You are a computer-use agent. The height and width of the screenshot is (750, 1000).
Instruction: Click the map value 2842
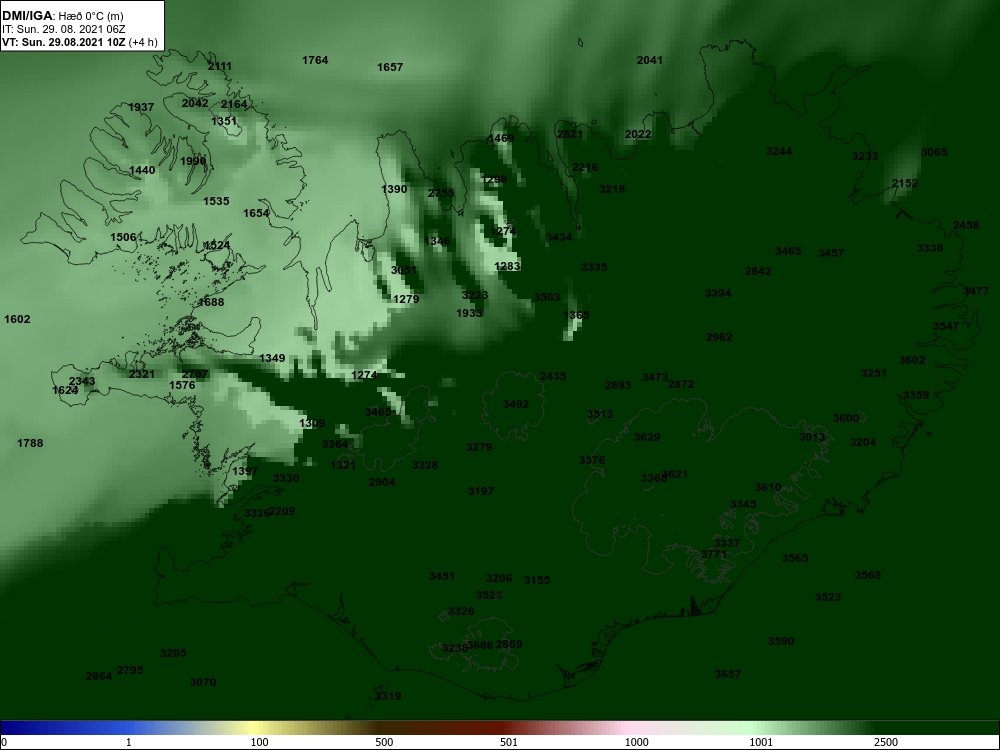click(758, 271)
